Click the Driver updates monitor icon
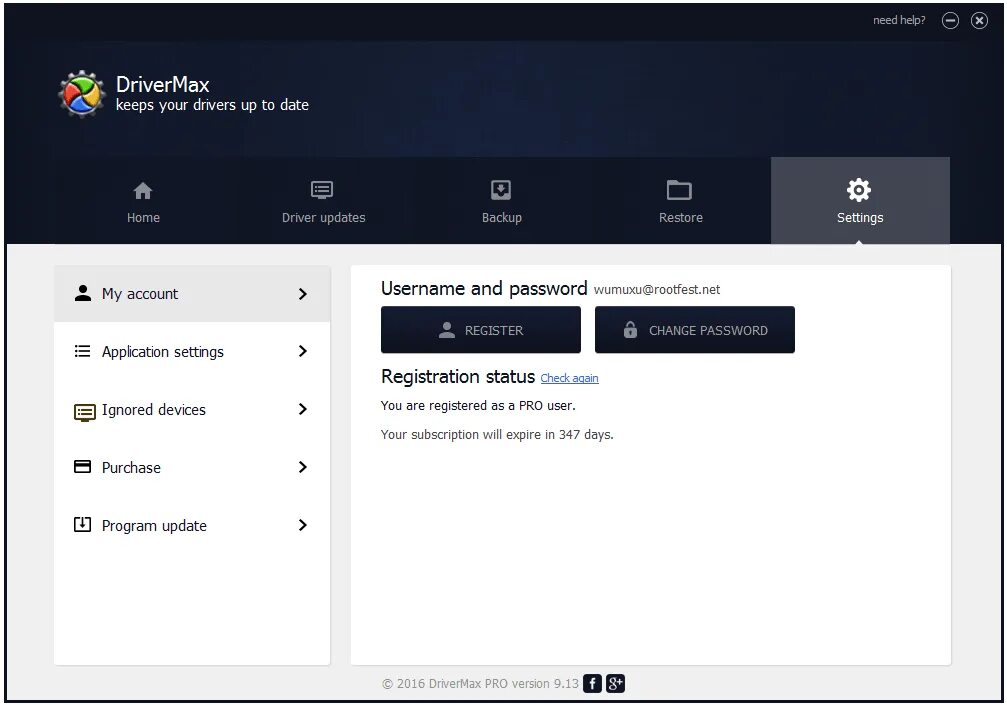The width and height of the screenshot is (1007, 705). pos(322,190)
